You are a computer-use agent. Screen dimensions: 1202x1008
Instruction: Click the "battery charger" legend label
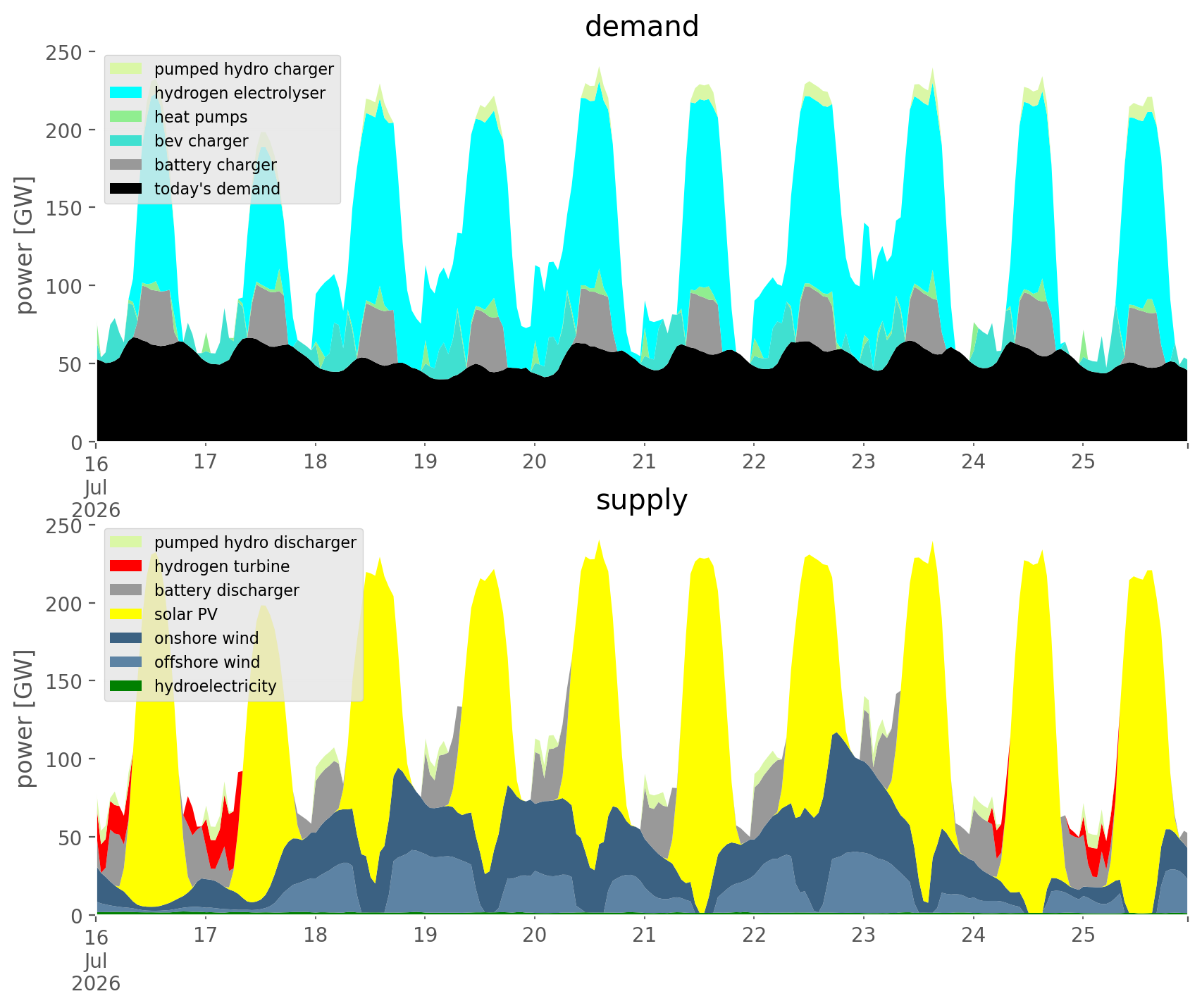pyautogui.click(x=216, y=165)
